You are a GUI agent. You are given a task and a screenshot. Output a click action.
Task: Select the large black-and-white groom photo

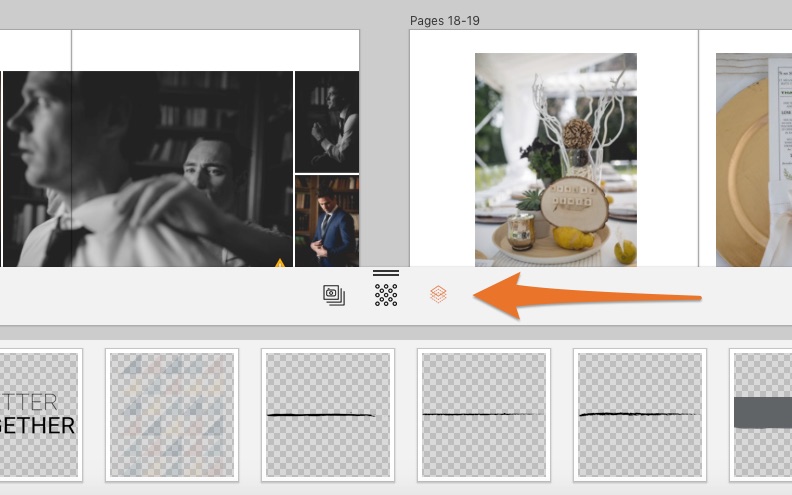click(x=148, y=169)
